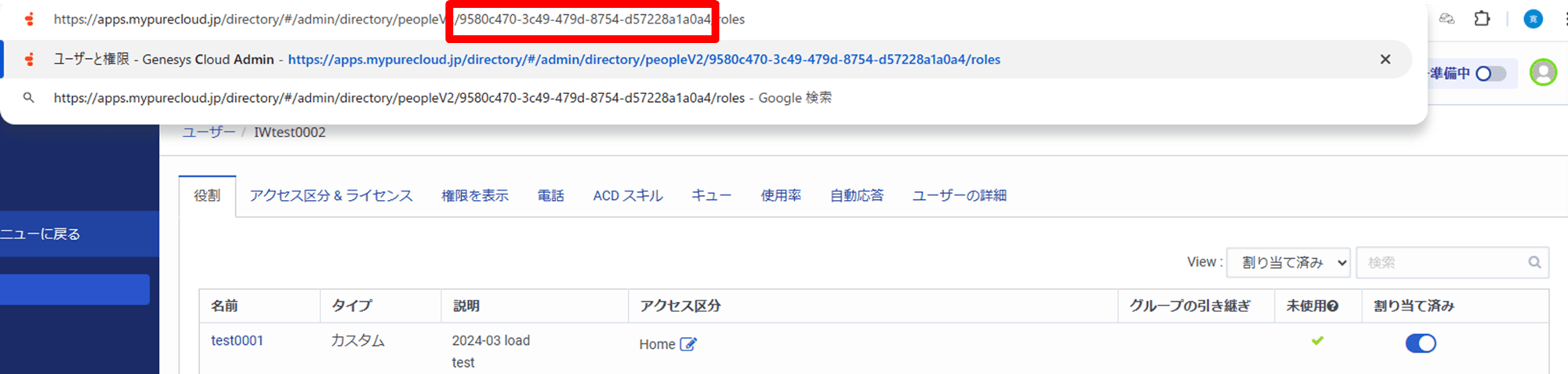The height and width of the screenshot is (374, 1568).
Task: Click the アクセス区分 column header
Action: tap(681, 306)
